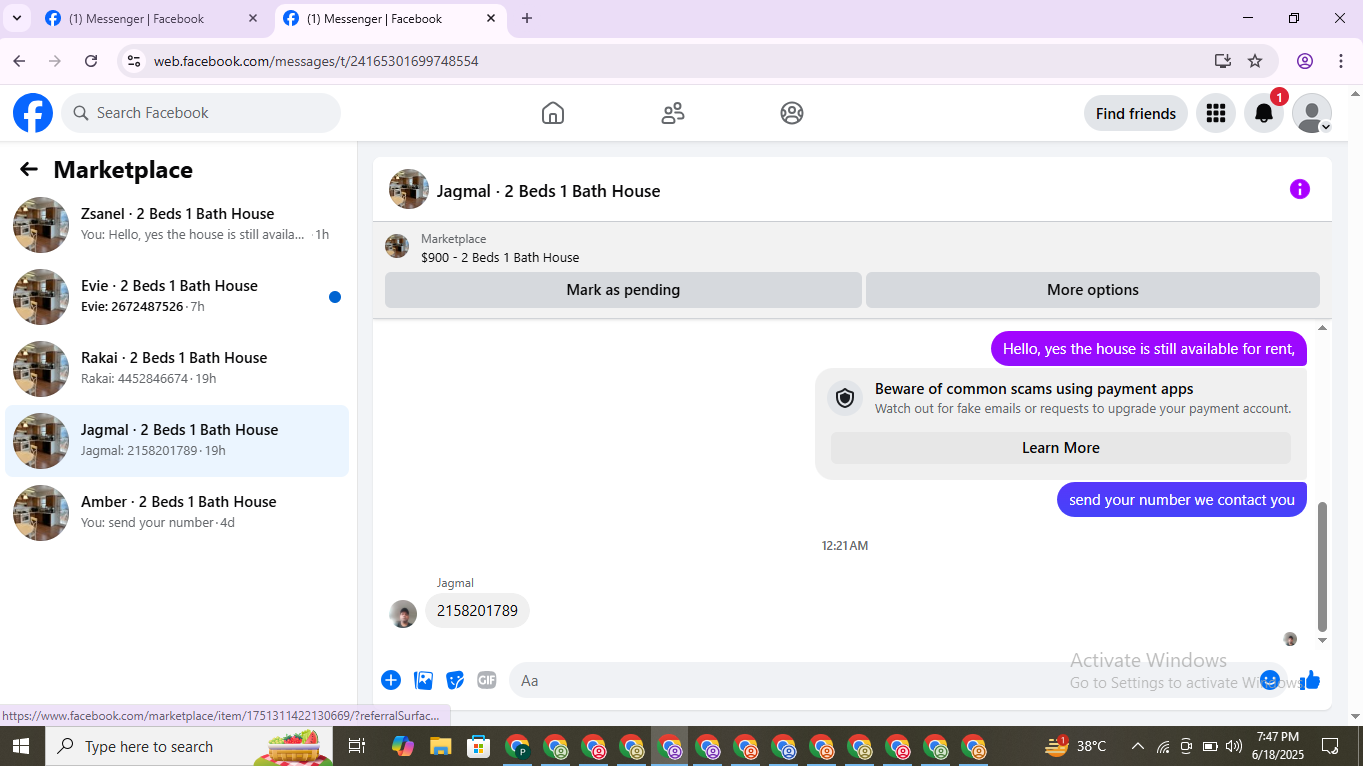Click the chat scrollbar thumb
This screenshot has height=766, width=1363.
(1322, 566)
